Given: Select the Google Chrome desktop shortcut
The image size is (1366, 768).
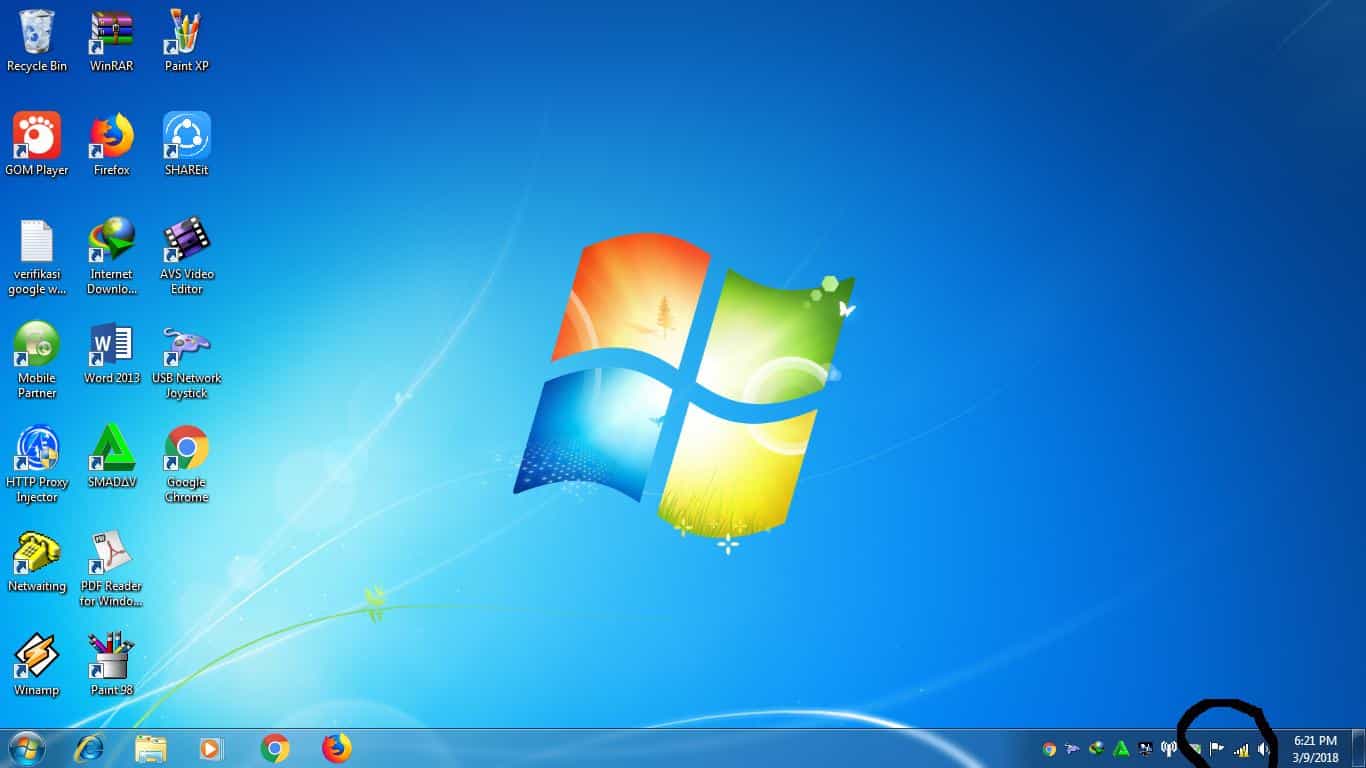Looking at the screenshot, I should click(x=186, y=464).
